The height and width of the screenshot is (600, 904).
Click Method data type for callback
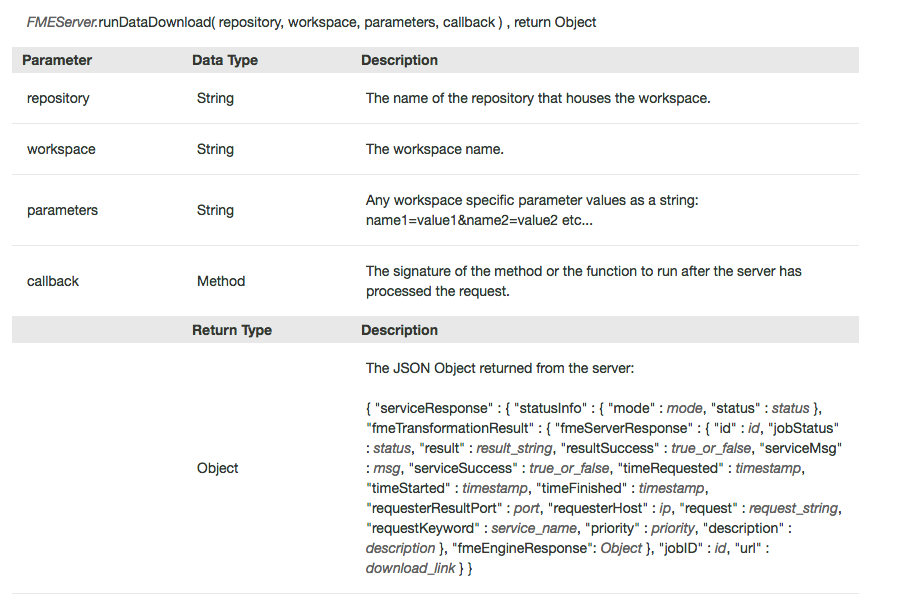coord(221,281)
